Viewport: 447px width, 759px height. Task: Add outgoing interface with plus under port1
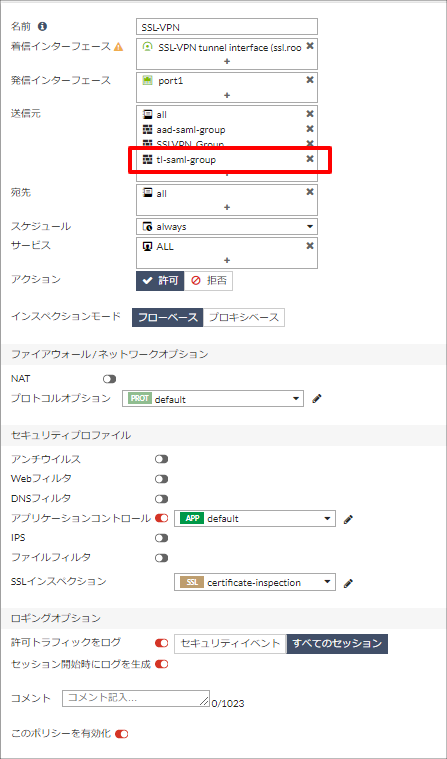pyautogui.click(x=227, y=95)
